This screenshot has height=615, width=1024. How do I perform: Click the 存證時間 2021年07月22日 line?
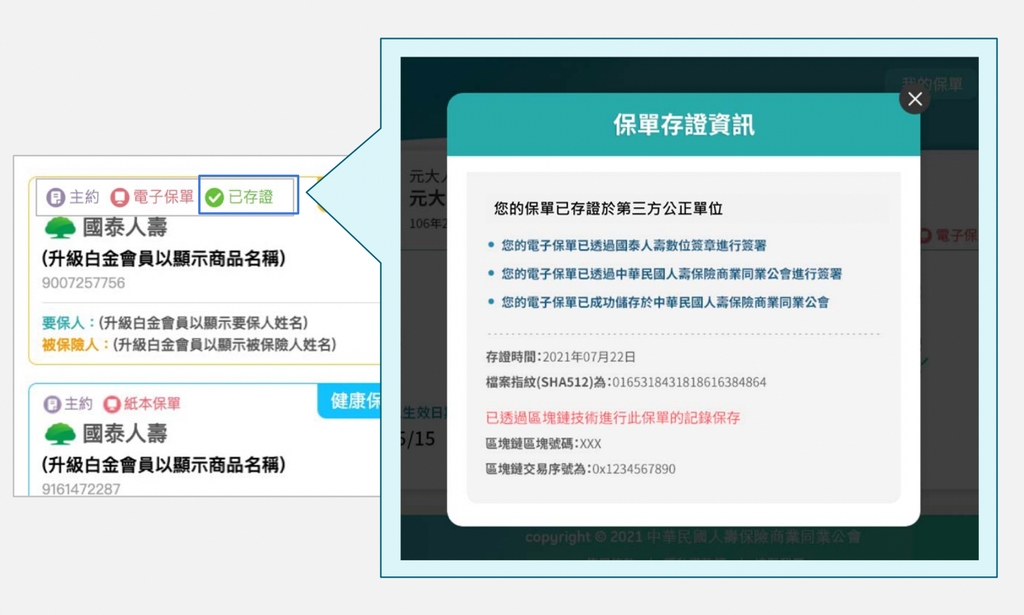point(560,356)
